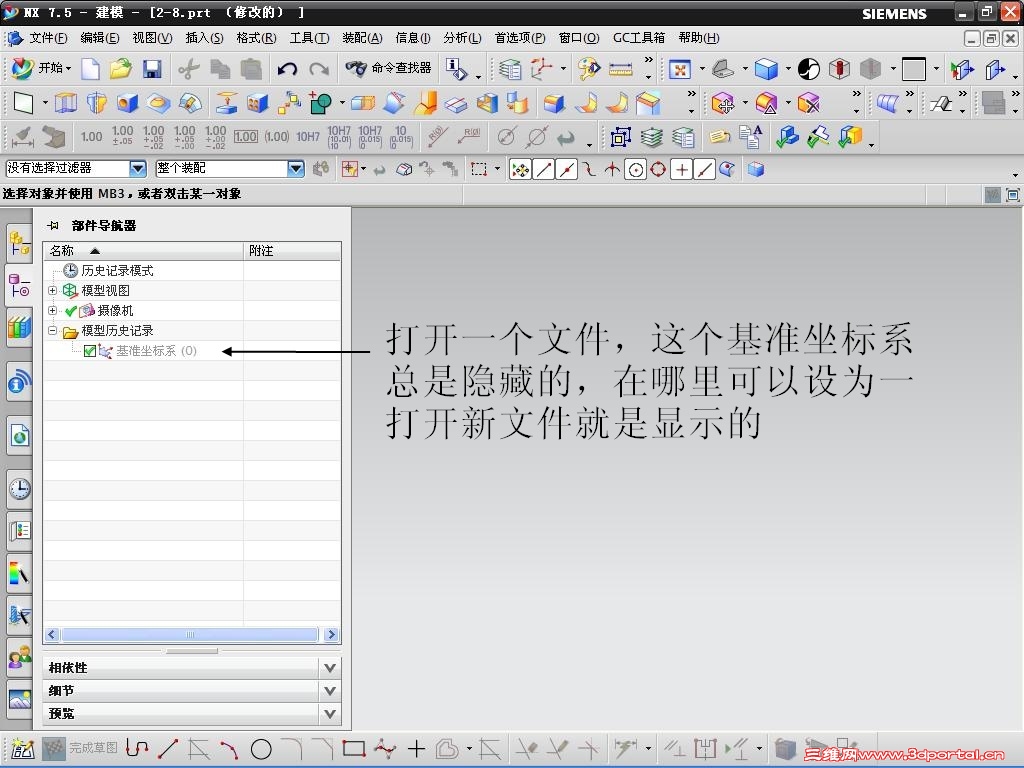Click the New file icon
Viewport: 1024px width, 768px height.
coord(90,68)
